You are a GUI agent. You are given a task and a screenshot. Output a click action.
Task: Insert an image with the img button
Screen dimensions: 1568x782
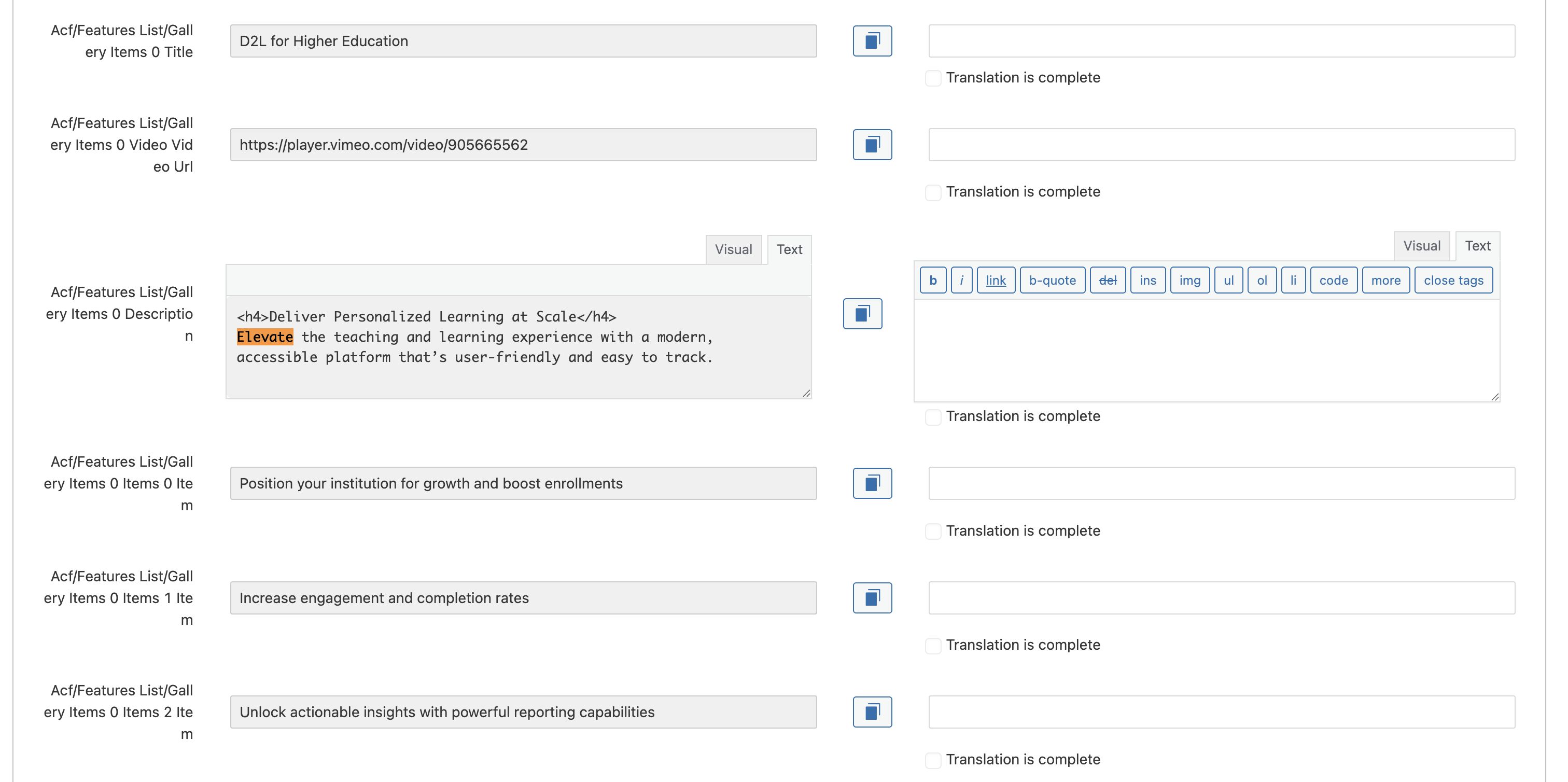[1189, 281]
